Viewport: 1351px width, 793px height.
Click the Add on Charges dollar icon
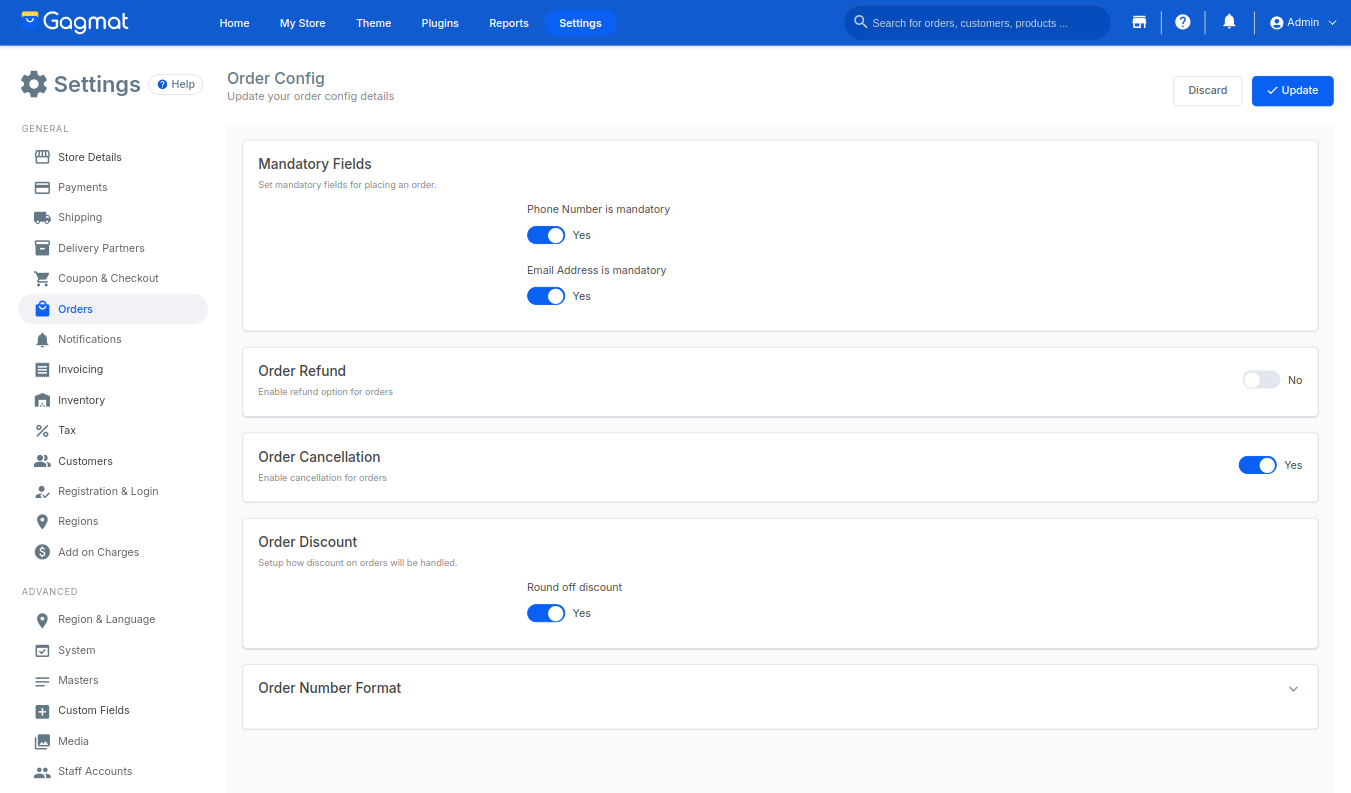pyautogui.click(x=42, y=552)
